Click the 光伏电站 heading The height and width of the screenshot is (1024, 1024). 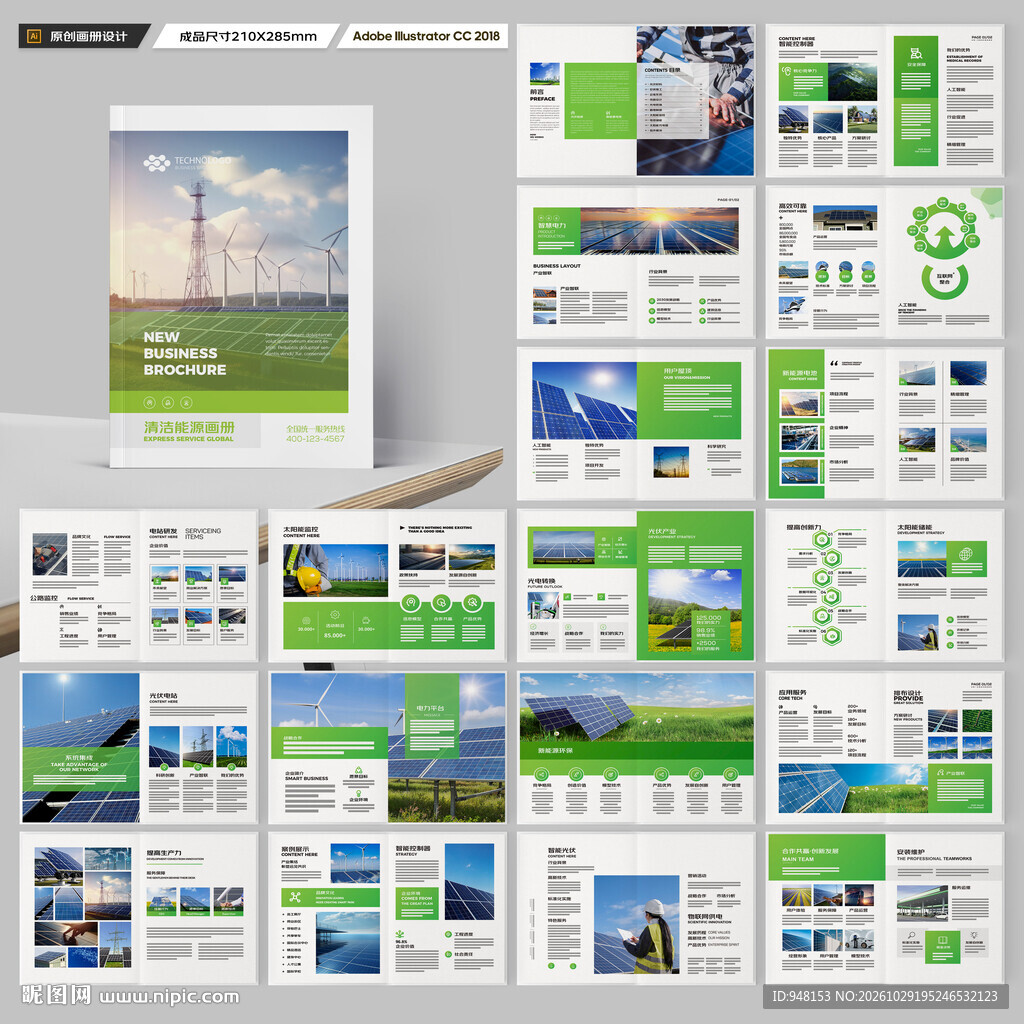tap(163, 696)
